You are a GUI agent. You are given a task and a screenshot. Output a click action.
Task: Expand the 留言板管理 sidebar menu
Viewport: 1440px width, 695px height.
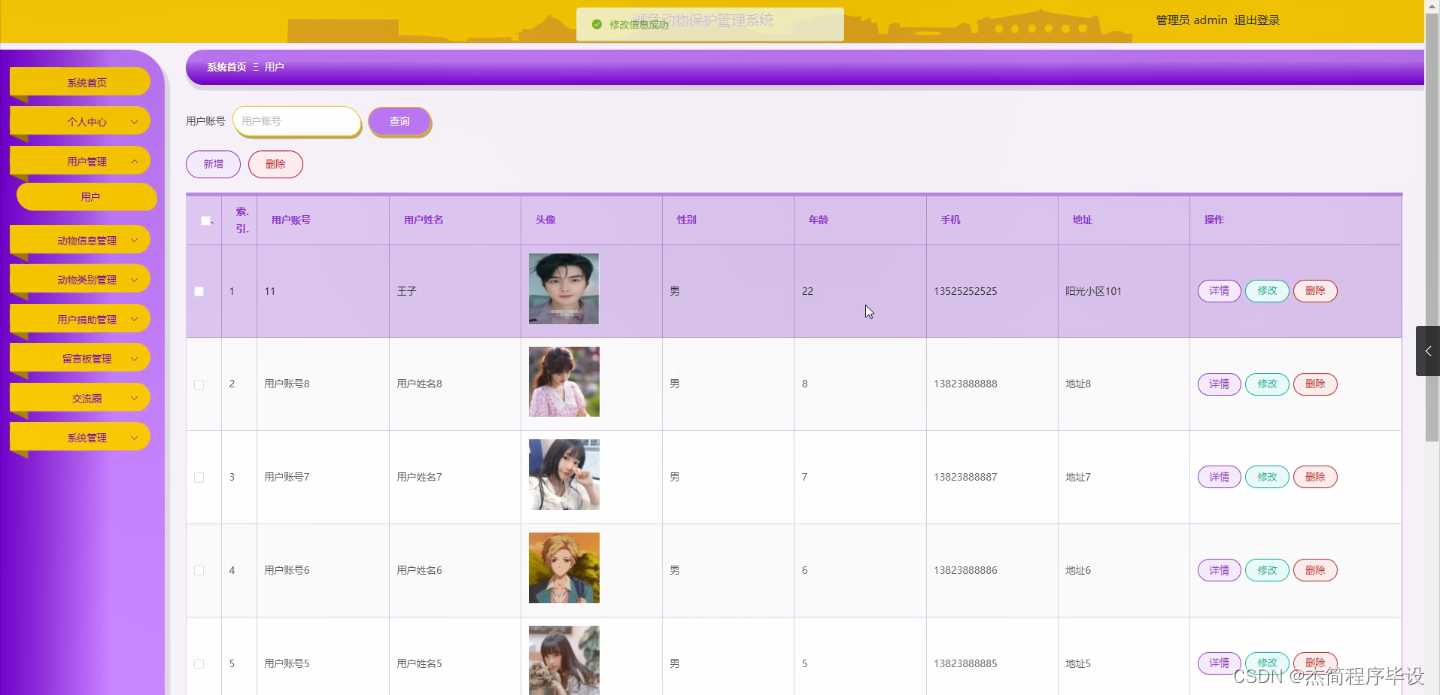(80, 358)
